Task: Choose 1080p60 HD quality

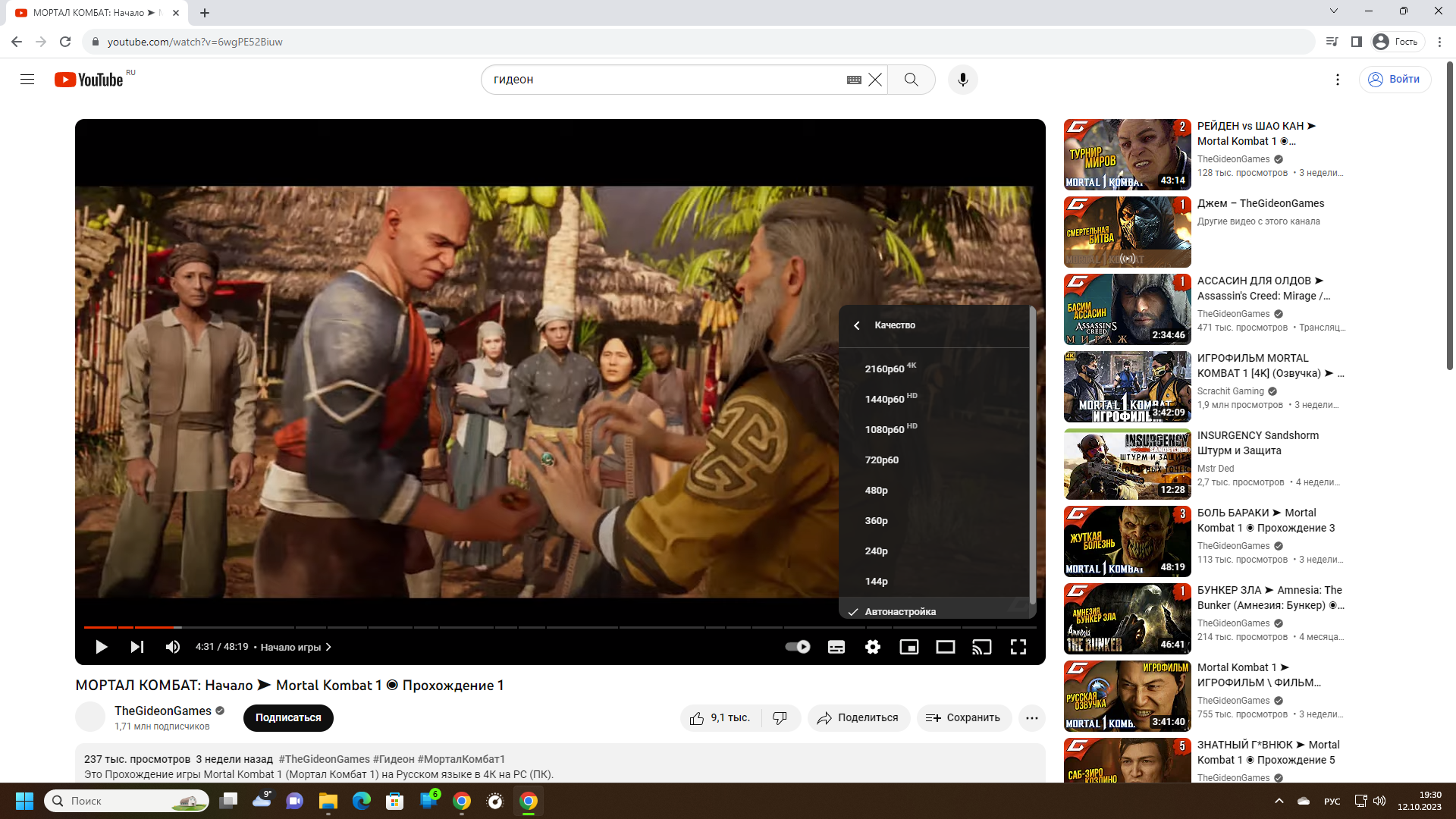Action: click(934, 429)
